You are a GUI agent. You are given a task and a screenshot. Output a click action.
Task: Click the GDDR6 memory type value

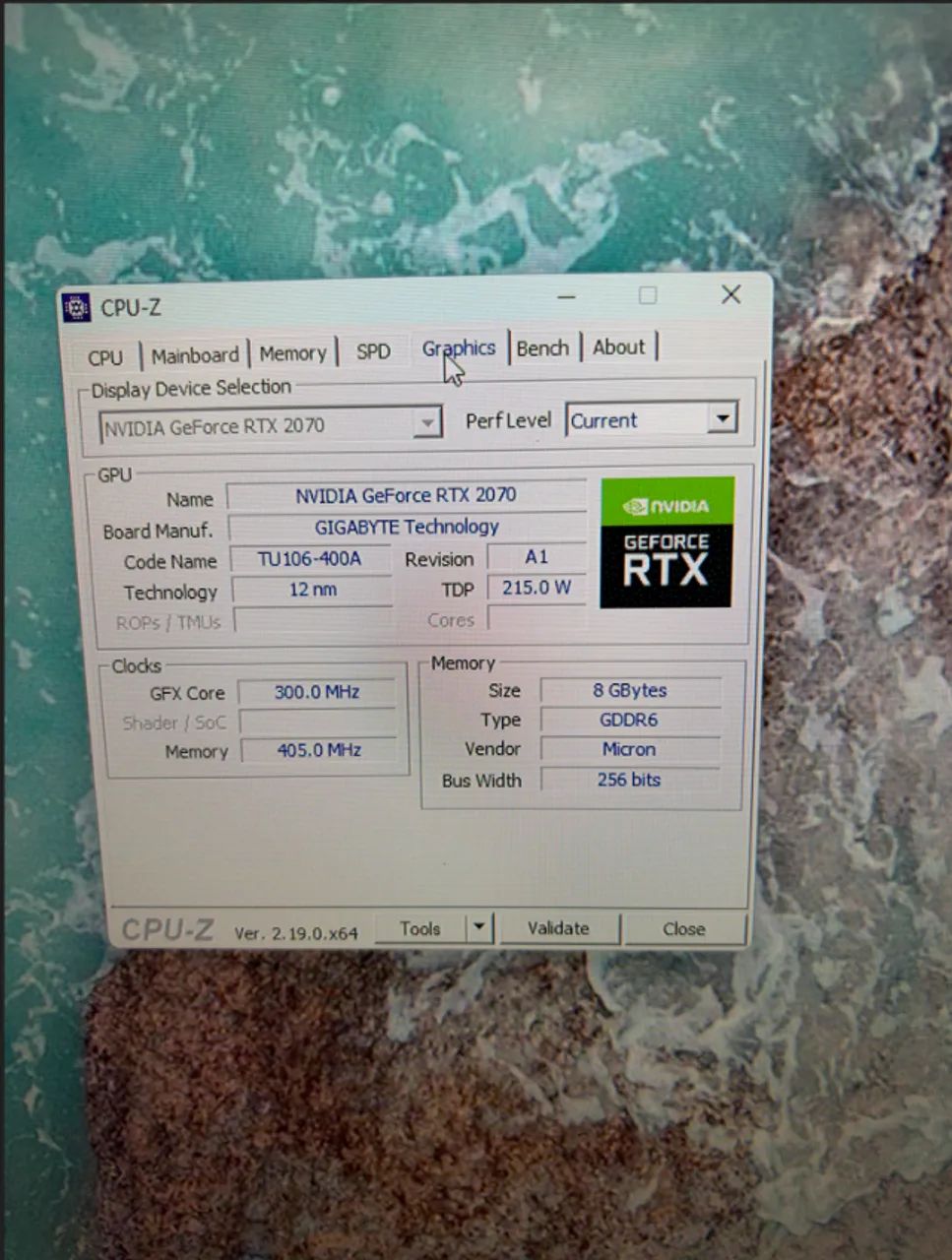[x=630, y=720]
